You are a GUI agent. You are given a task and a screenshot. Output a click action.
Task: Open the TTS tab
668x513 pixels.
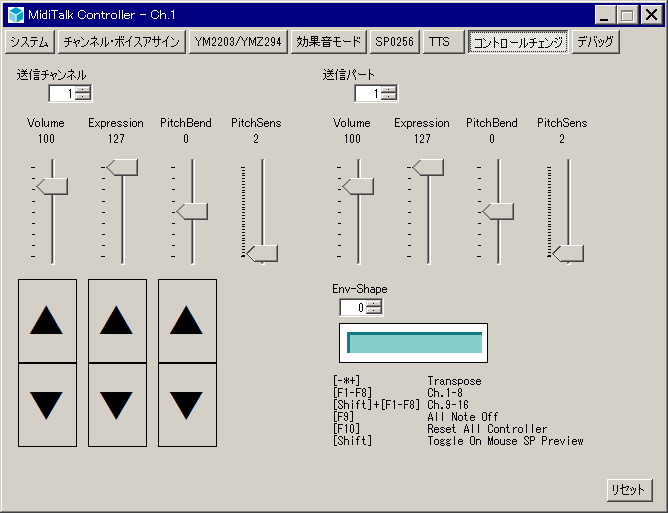coord(443,42)
